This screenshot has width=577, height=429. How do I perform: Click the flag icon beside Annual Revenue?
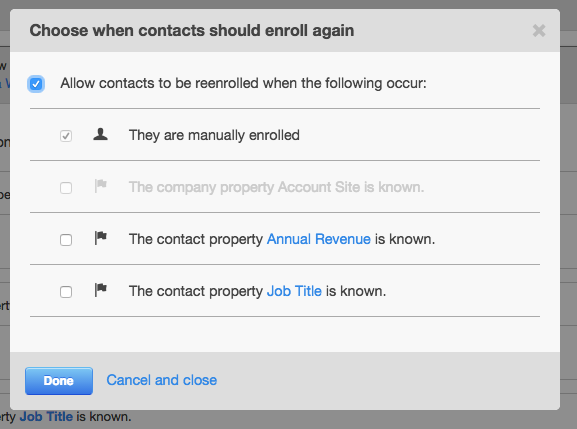pyautogui.click(x=100, y=238)
